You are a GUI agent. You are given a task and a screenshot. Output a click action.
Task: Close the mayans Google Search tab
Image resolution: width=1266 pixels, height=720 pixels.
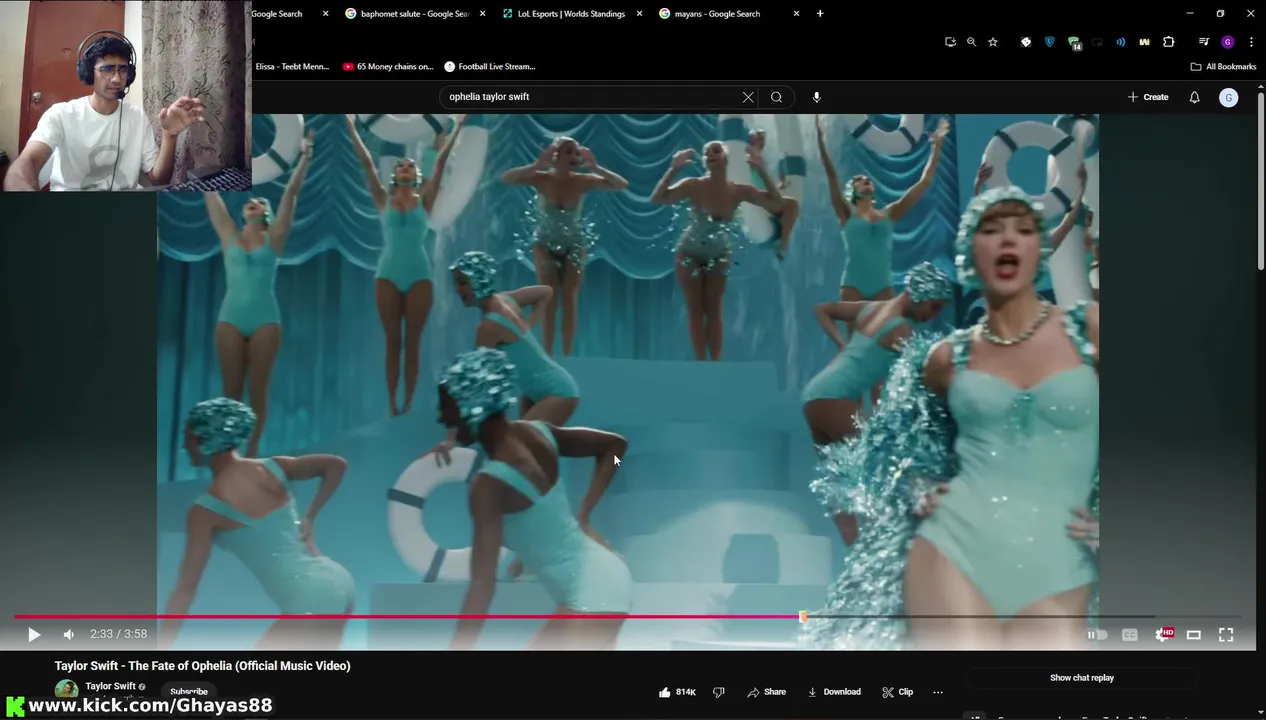[796, 14]
